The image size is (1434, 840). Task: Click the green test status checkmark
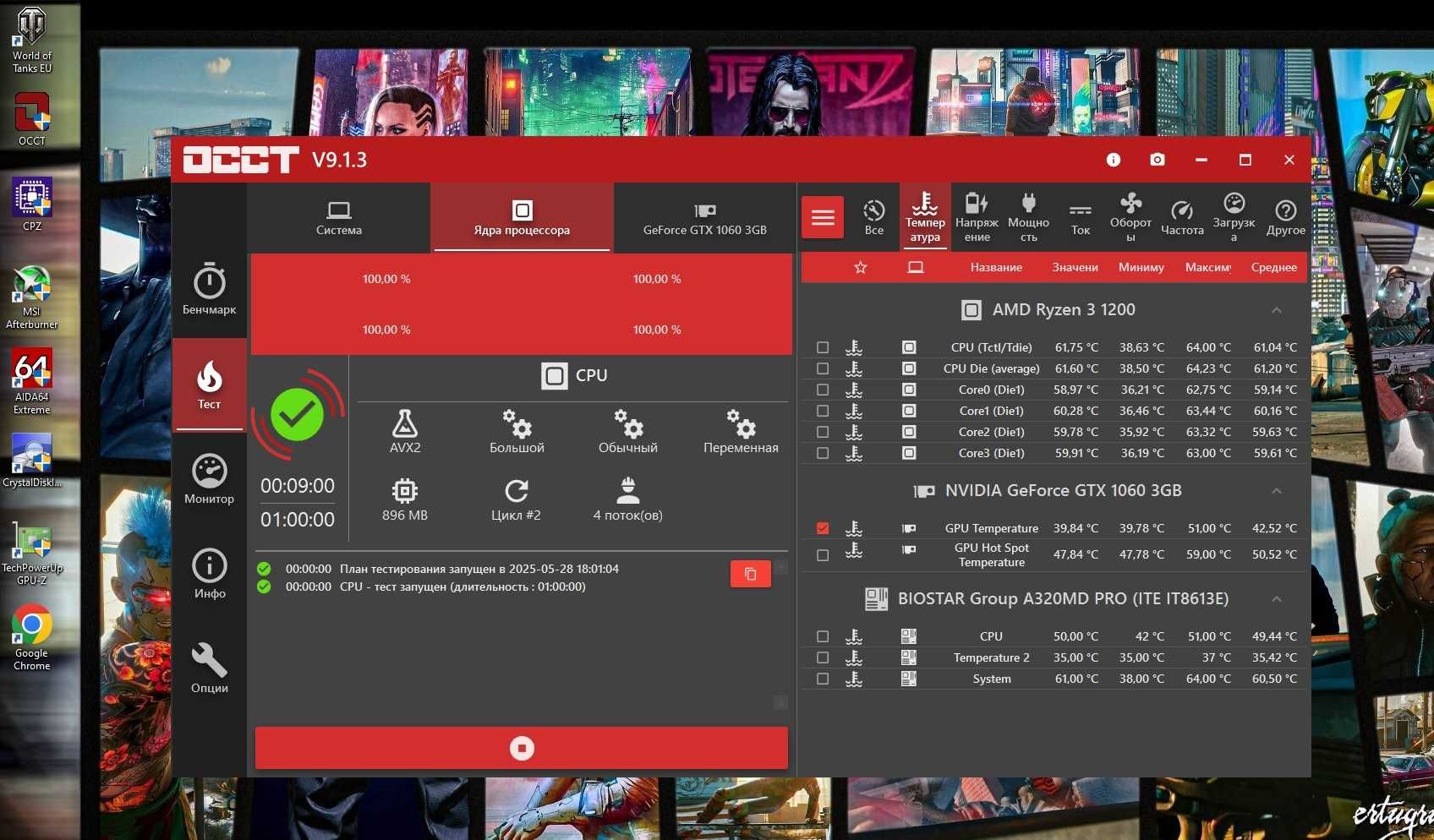point(297,414)
